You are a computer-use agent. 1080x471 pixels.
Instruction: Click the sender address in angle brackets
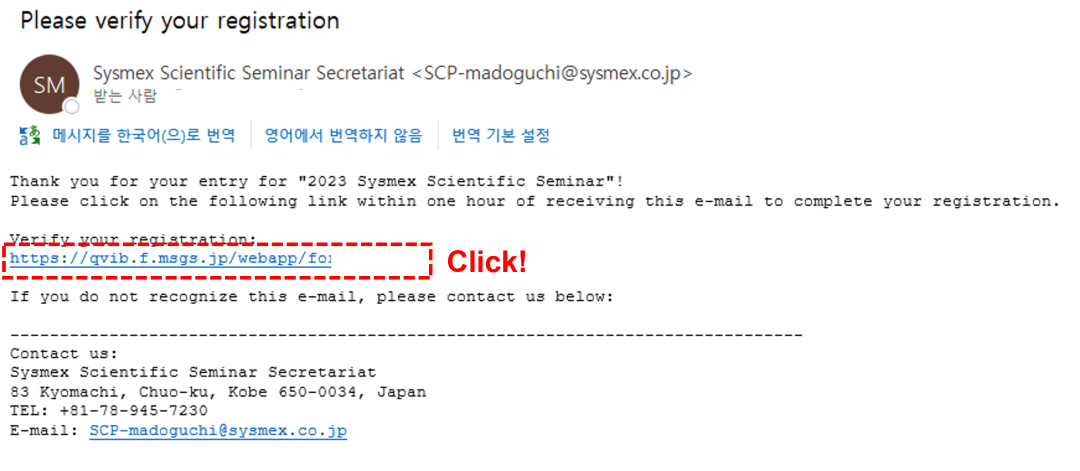(552, 74)
